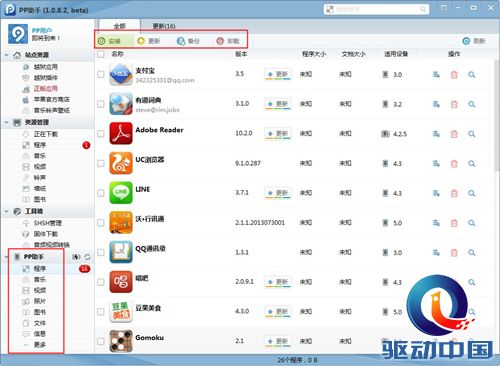
Task: Click the 更新 button in LINE row
Action: (278, 193)
